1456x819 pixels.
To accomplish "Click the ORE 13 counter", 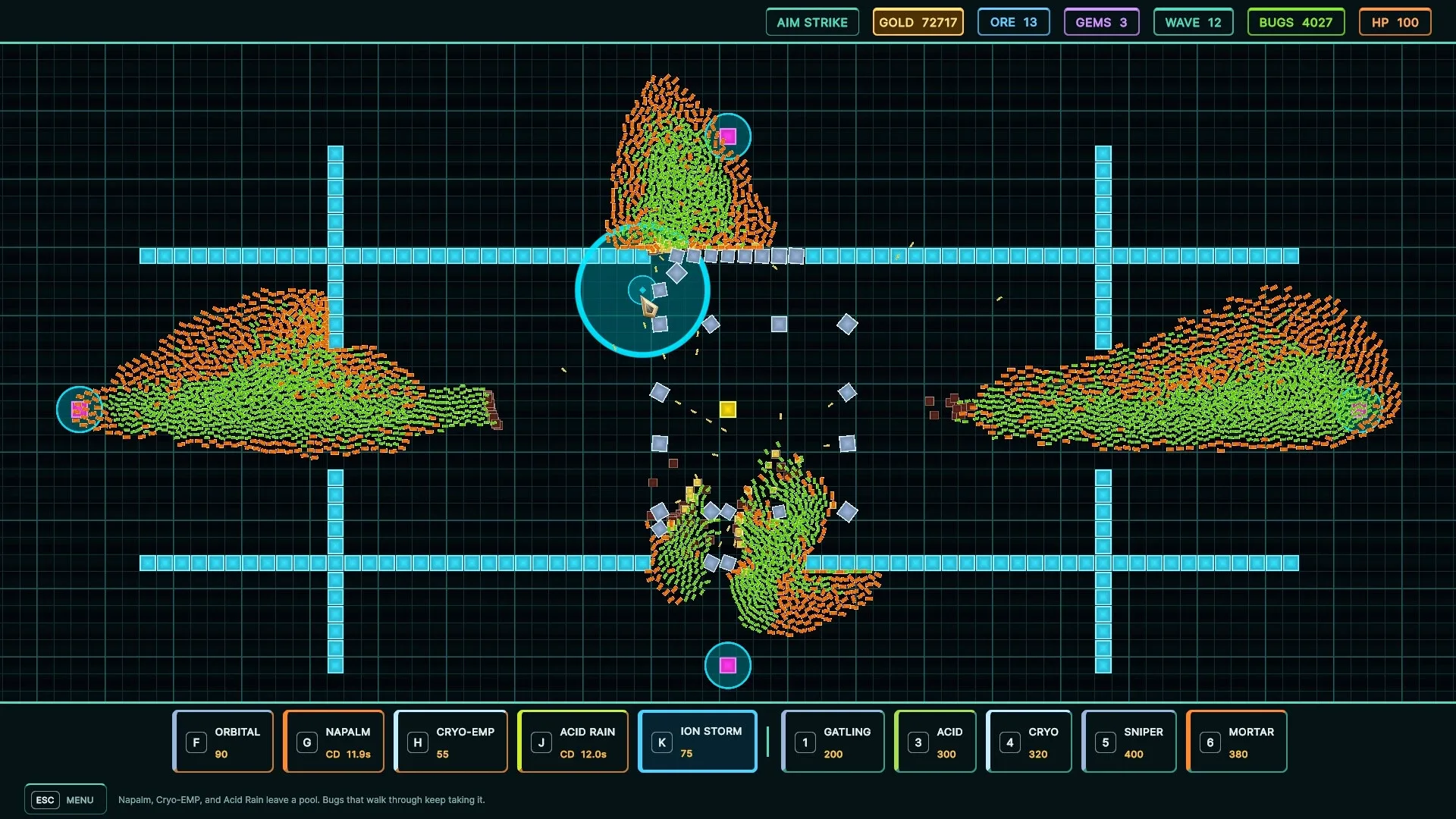I will [x=1014, y=22].
